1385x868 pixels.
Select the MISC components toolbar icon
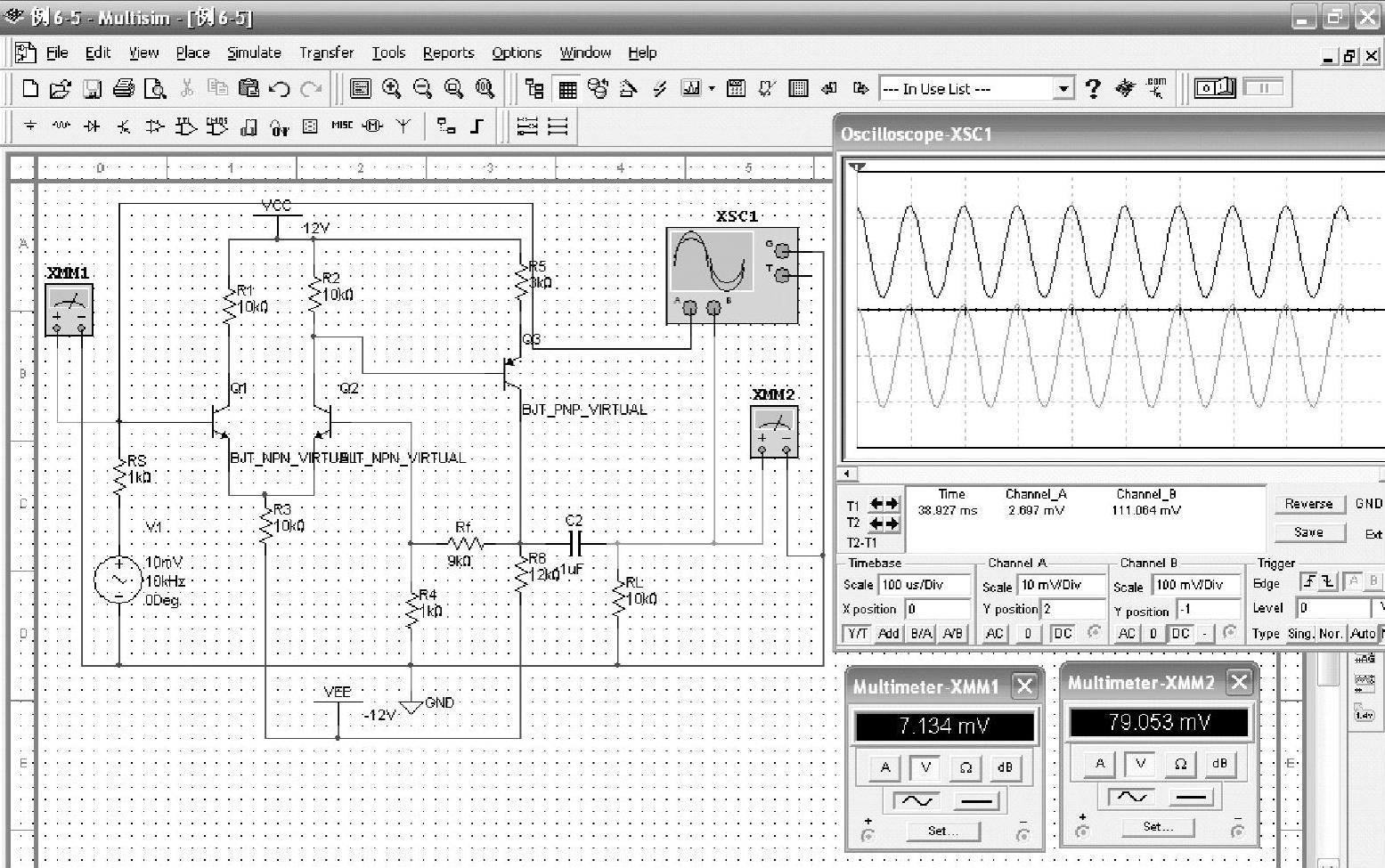(342, 126)
